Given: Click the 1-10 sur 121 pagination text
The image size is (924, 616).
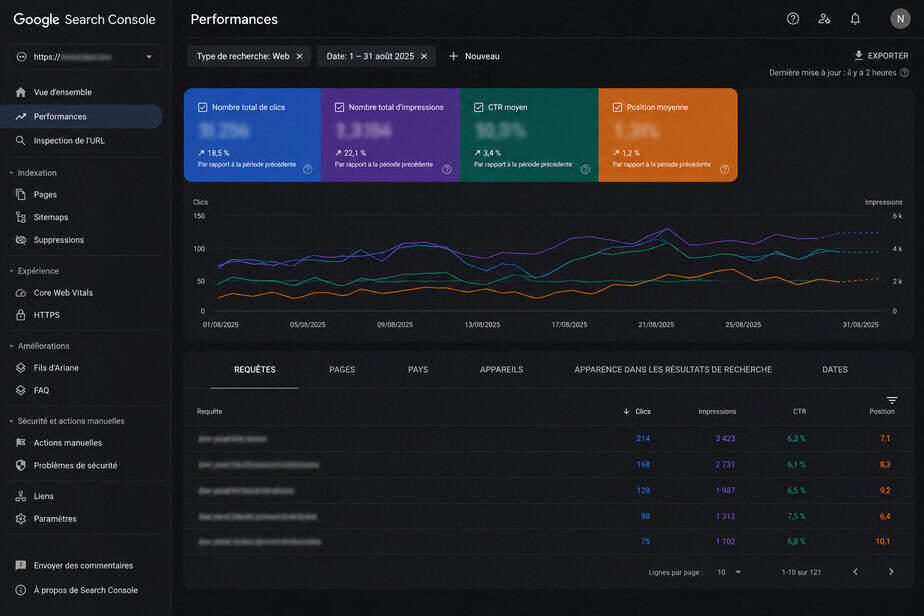Looking at the screenshot, I should coord(801,572).
